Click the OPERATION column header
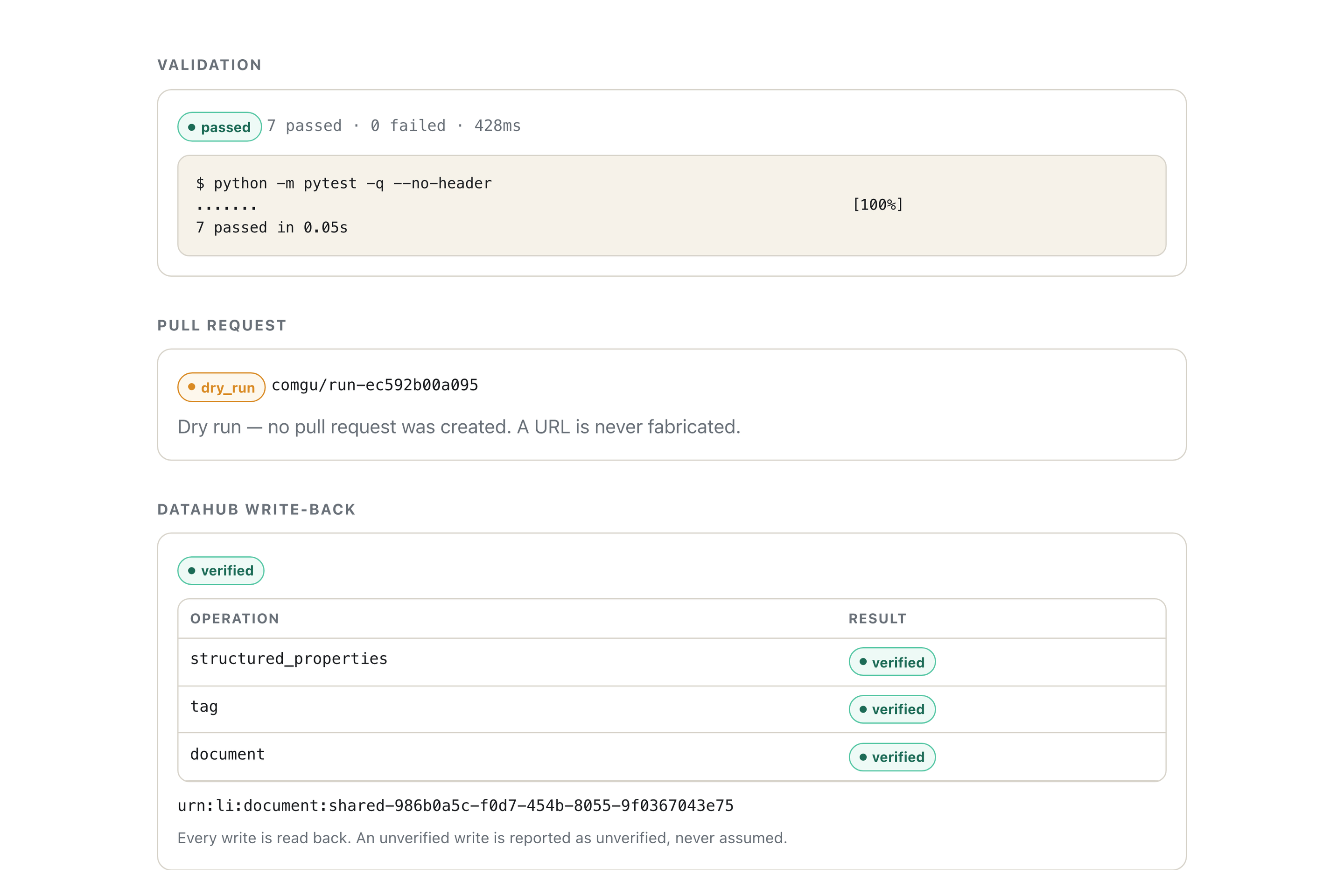The width and height of the screenshot is (1344, 896). (235, 618)
